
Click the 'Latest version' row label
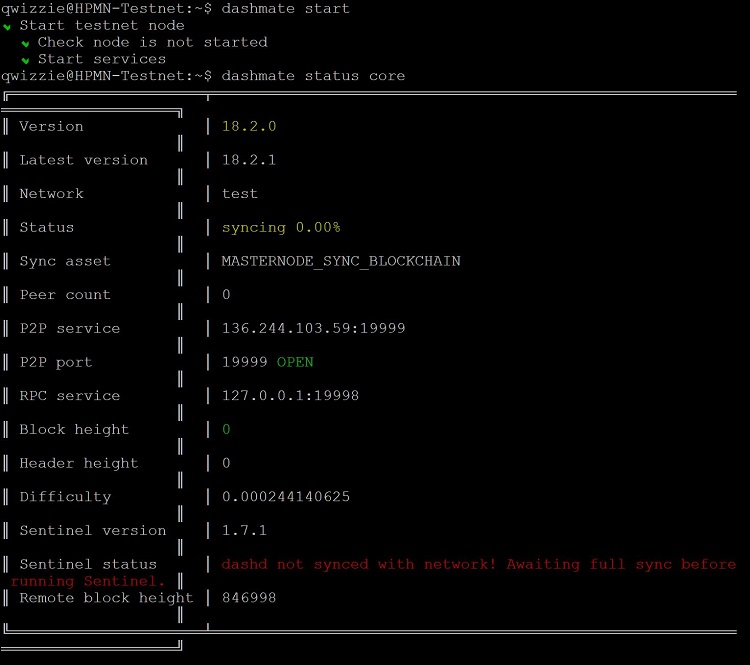[x=84, y=160]
